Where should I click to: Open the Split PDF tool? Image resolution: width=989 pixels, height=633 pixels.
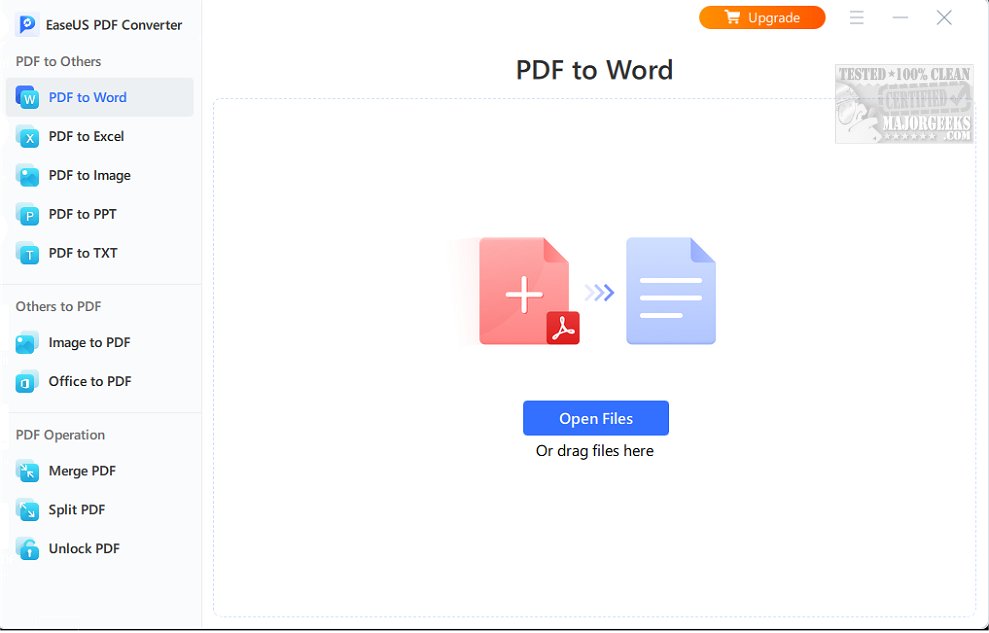(x=79, y=510)
